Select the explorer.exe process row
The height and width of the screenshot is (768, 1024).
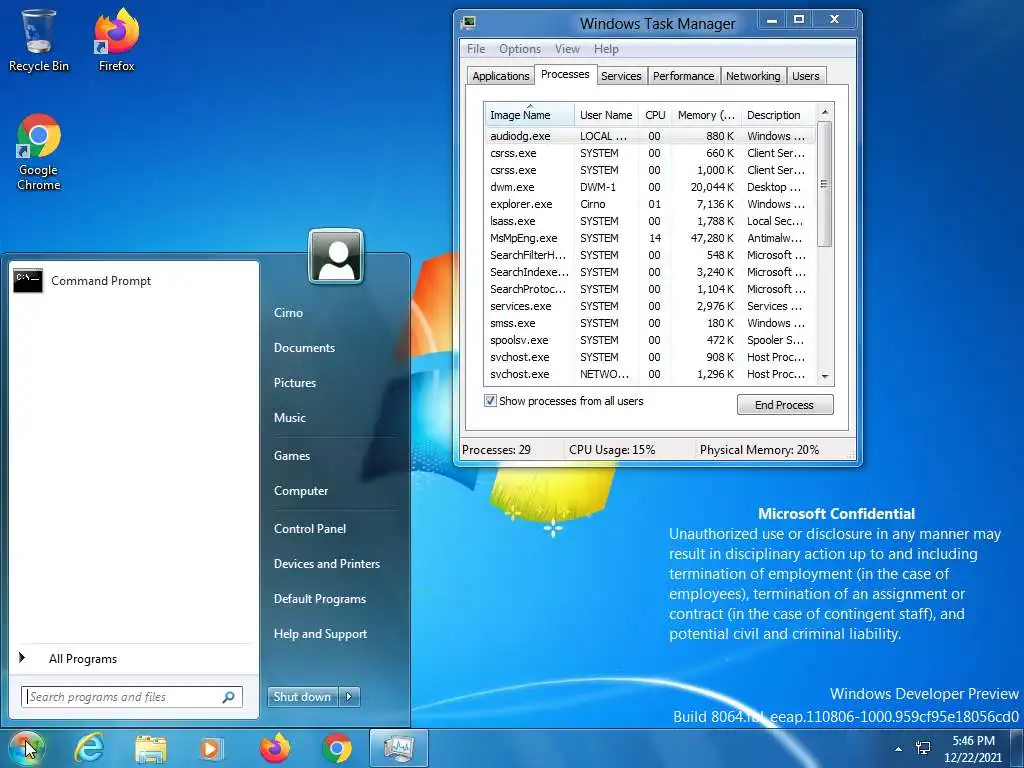click(x=650, y=204)
